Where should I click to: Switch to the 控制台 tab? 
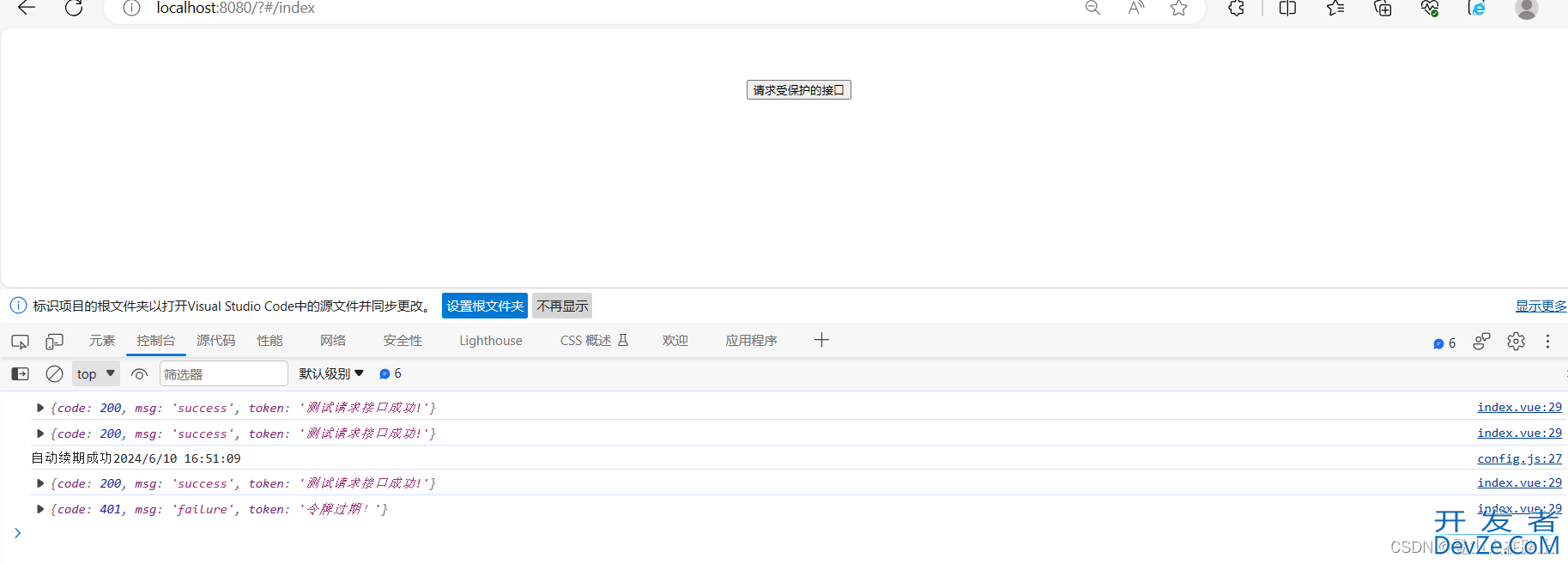click(155, 341)
